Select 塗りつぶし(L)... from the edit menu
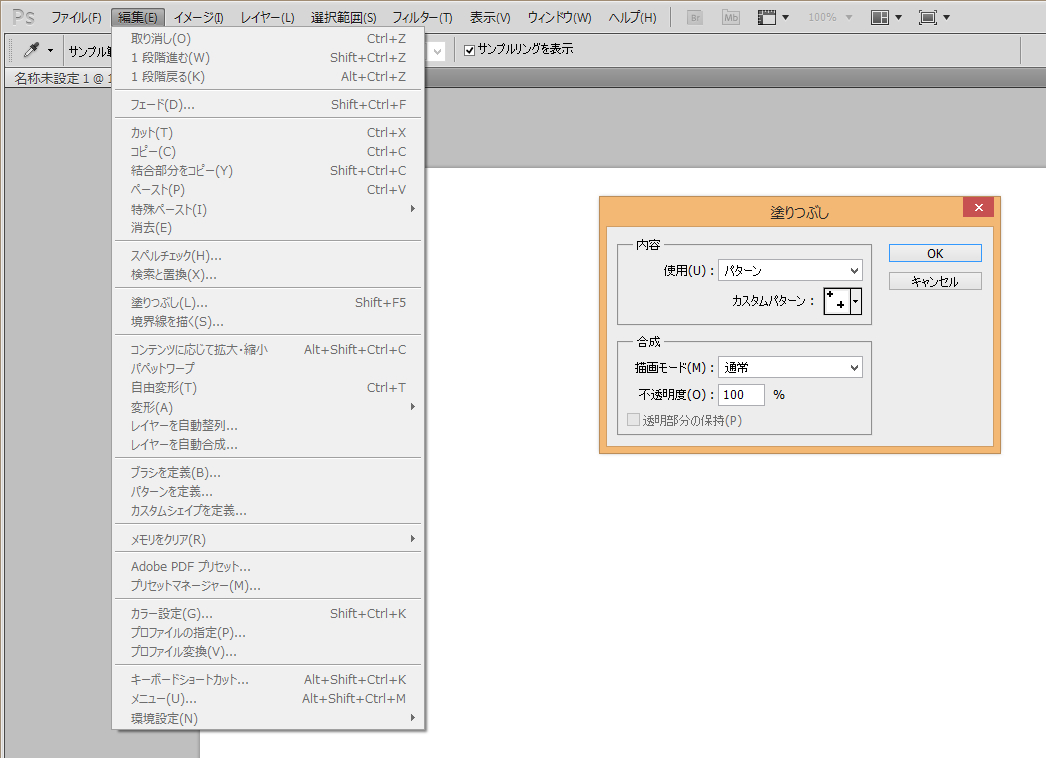Screen dimensions: 1046x758 (169, 302)
